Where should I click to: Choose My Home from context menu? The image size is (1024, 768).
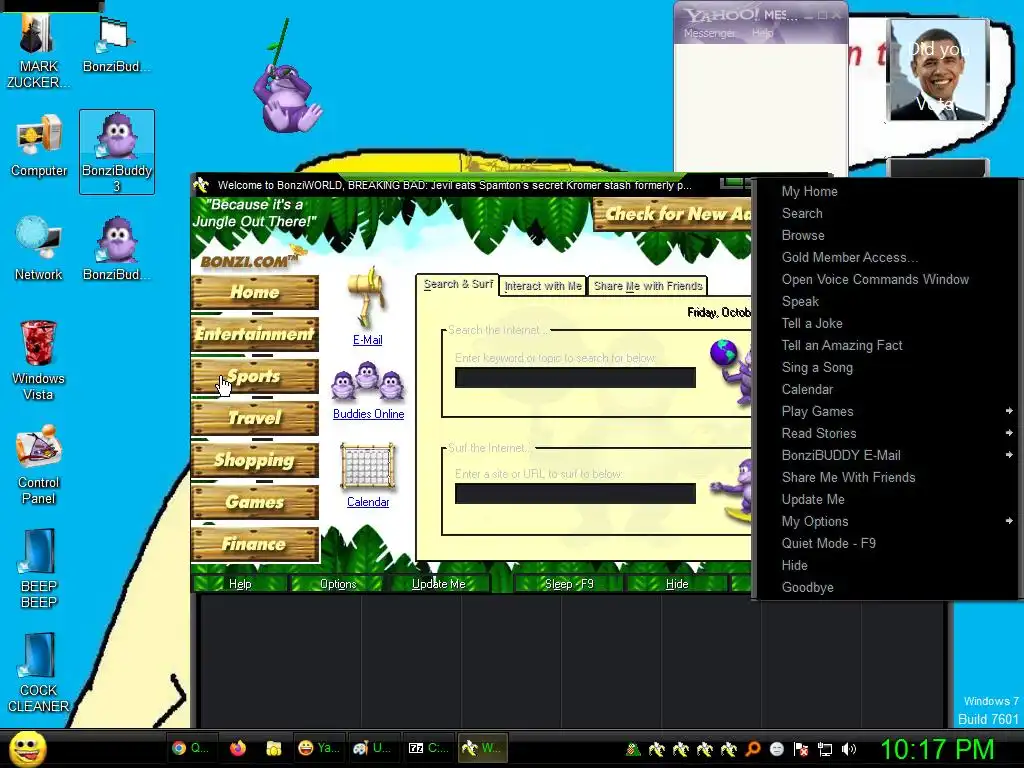click(x=887, y=191)
